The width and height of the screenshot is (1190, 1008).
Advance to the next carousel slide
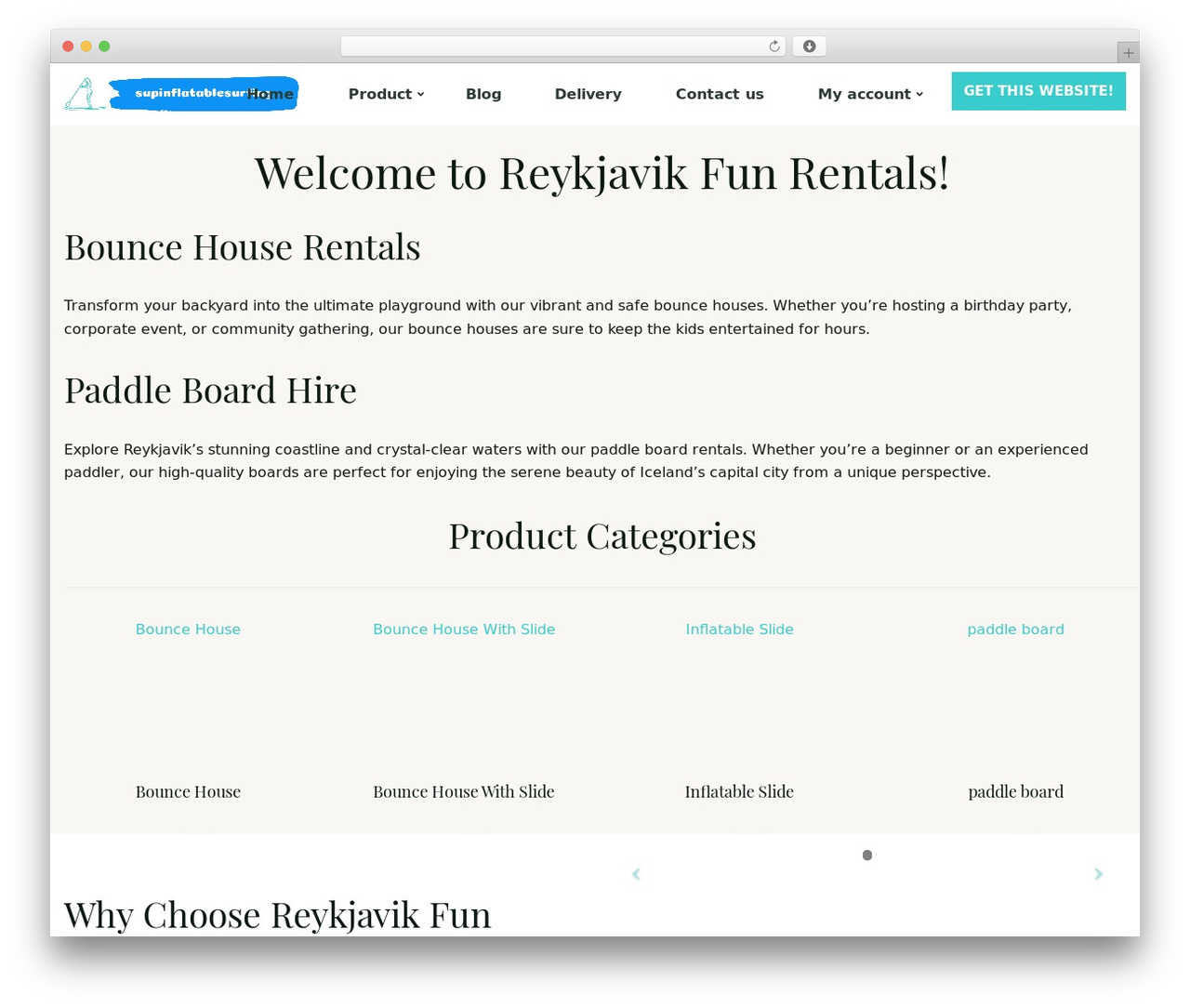1098,874
